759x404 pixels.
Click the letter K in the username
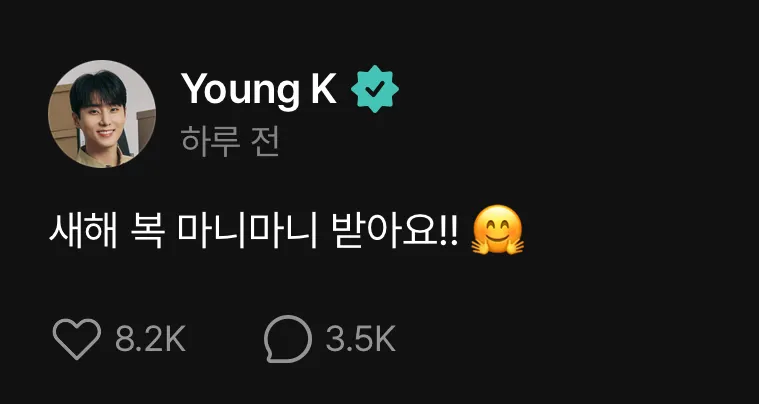tap(323, 88)
